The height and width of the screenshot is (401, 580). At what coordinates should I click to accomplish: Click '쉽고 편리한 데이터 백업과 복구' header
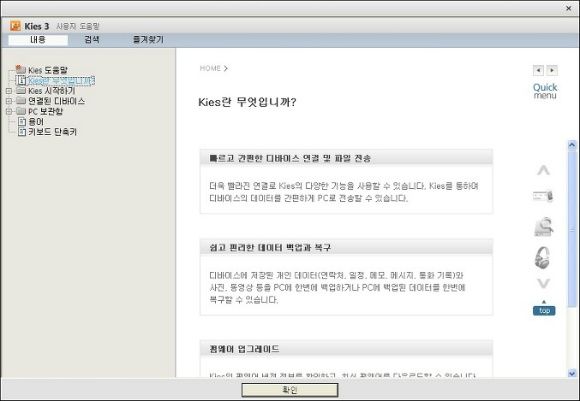pos(346,247)
